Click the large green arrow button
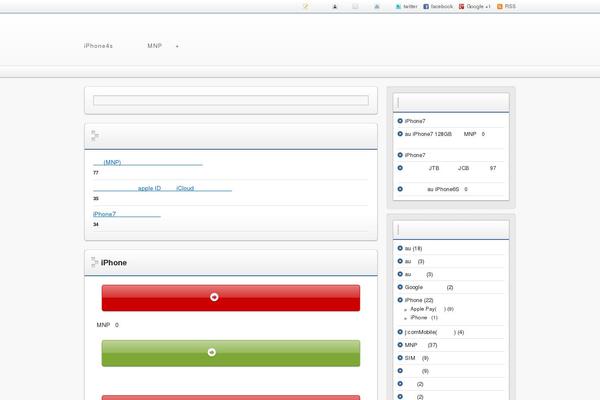This screenshot has width=600, height=400. point(231,353)
